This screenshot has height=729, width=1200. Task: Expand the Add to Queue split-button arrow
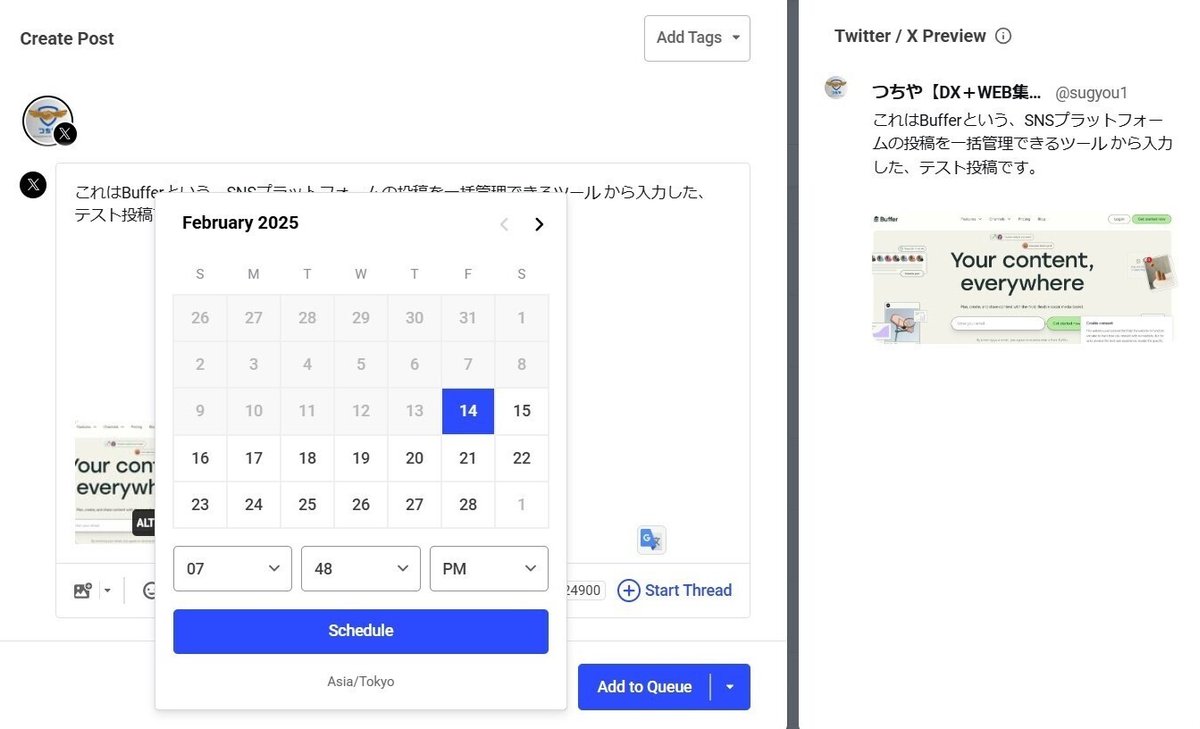(x=730, y=687)
